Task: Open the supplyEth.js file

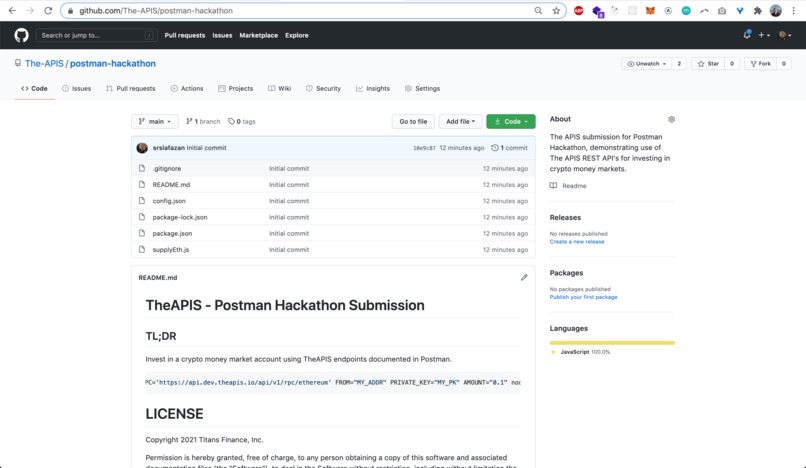Action: point(171,249)
